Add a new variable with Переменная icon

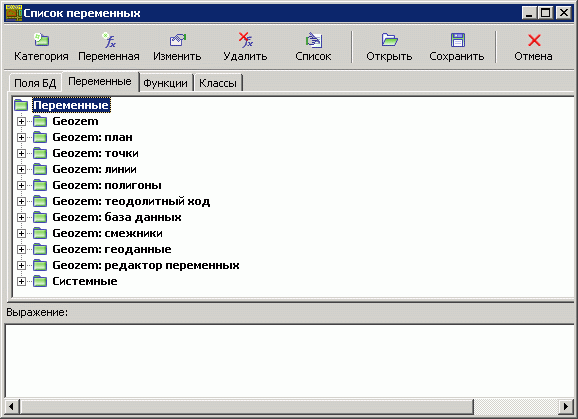109,40
